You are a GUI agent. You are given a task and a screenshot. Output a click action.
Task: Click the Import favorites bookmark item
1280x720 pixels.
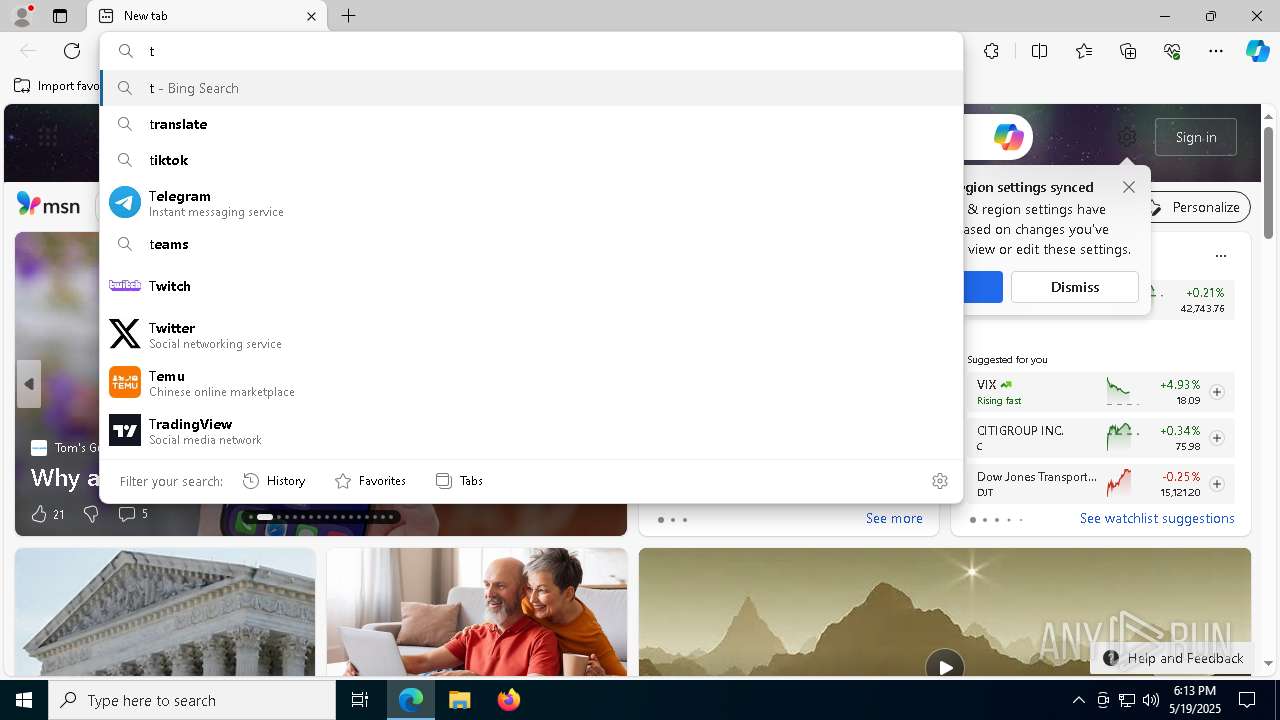tap(56, 86)
